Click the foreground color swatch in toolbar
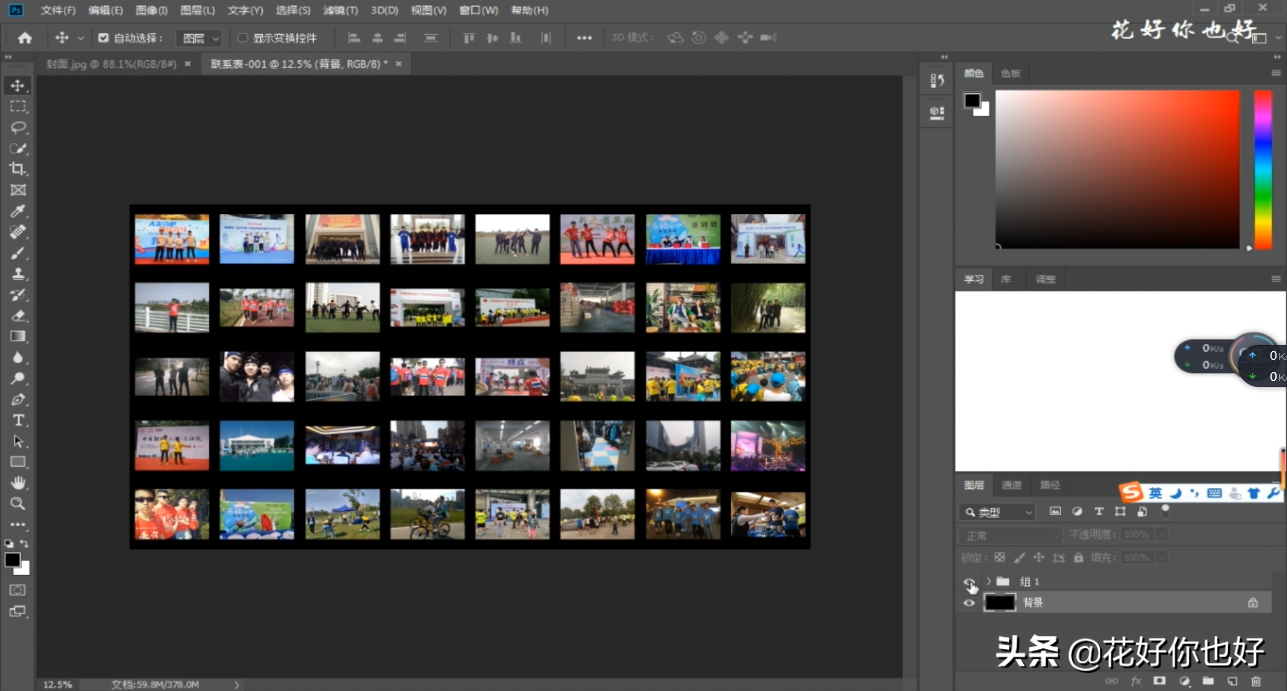Screen dimensions: 1287x691 12,560
